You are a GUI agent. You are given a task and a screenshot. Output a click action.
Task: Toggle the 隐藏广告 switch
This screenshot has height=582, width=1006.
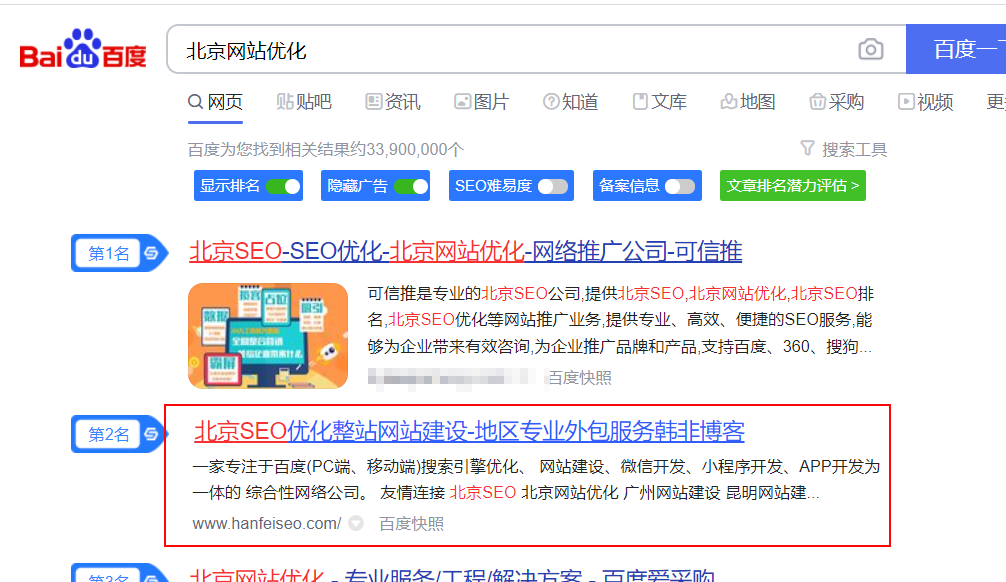point(411,186)
